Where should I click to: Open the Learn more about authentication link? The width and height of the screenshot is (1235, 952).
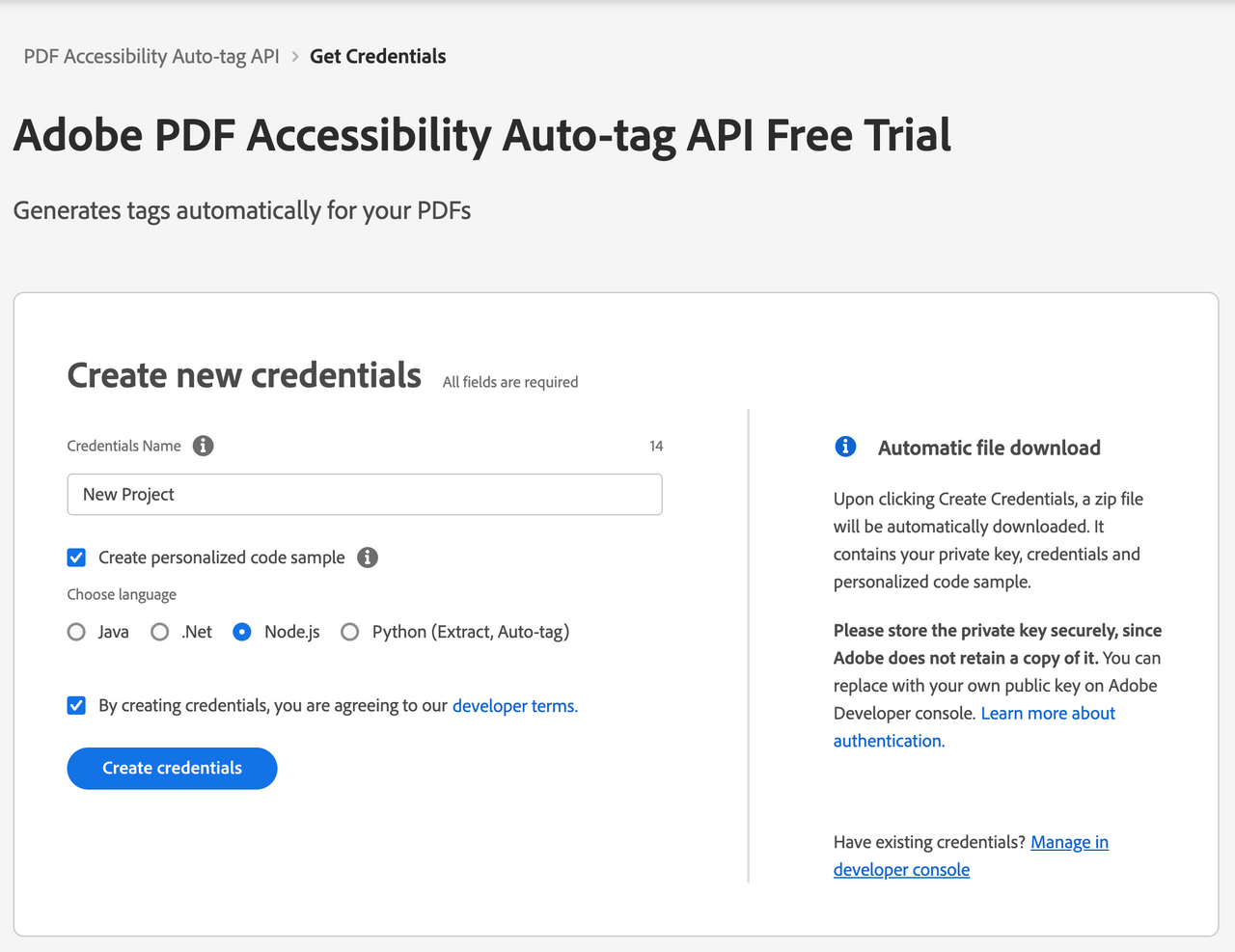[974, 727]
